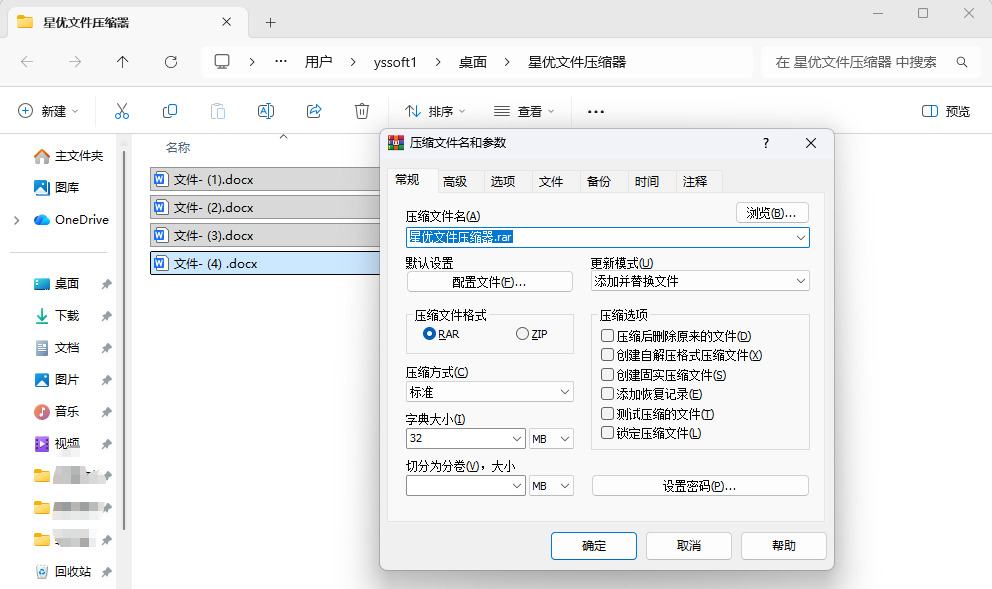Enable 创建自解压格式压缩文件 checkbox
Viewport: 992px width, 589px height.
pos(607,355)
